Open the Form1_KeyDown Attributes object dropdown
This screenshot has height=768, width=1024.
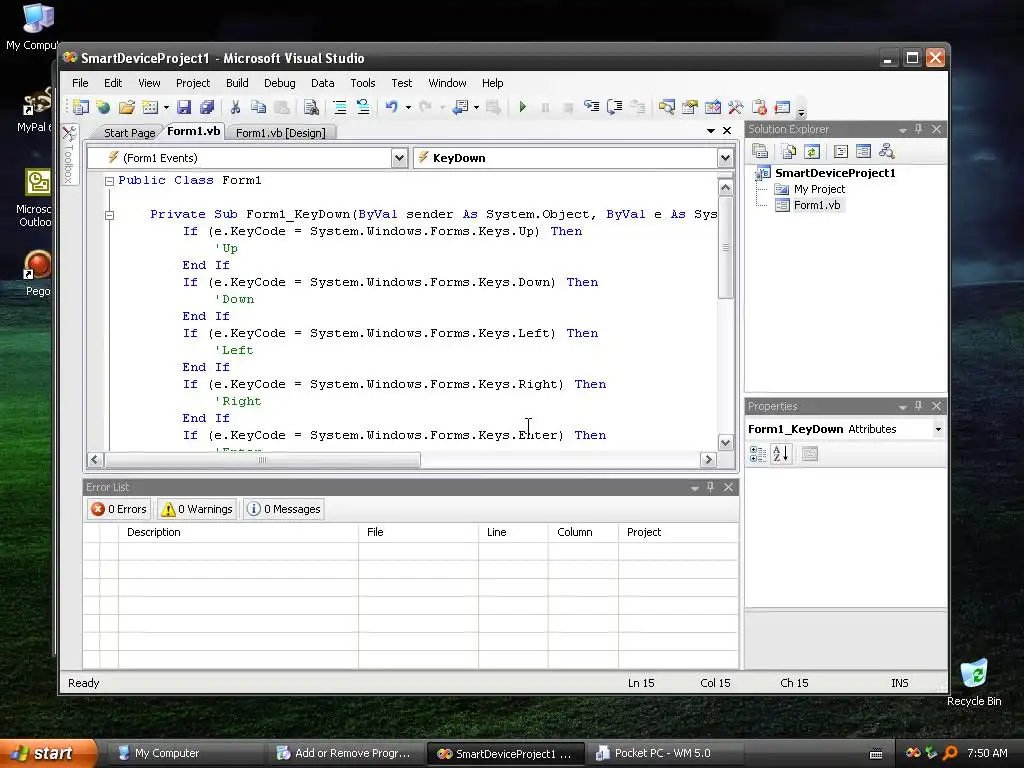click(x=938, y=429)
